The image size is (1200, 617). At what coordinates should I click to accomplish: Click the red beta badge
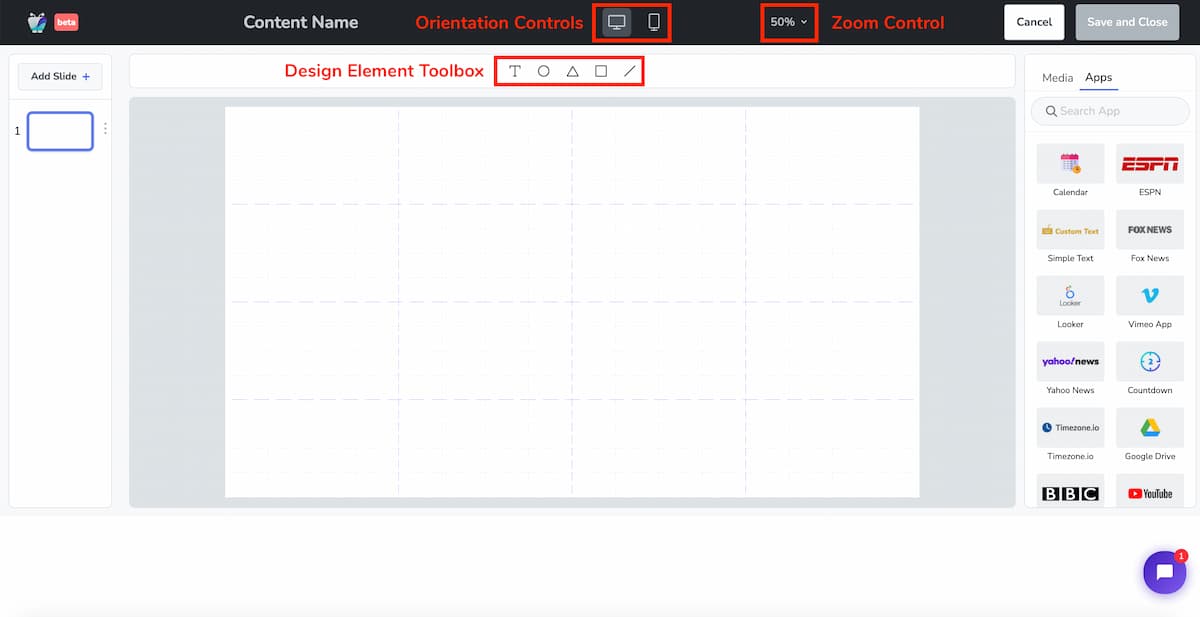pos(66,22)
